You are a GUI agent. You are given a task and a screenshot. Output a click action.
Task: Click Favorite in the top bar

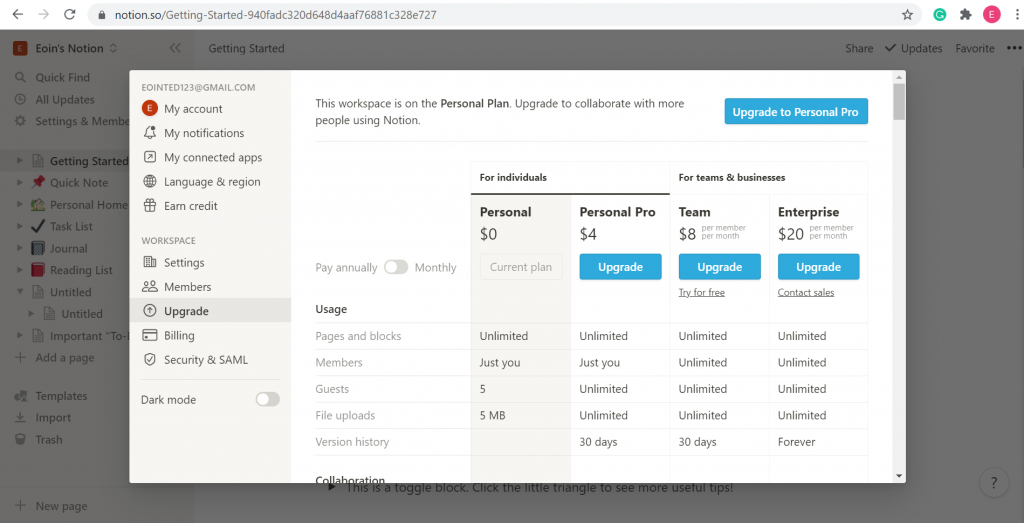coord(975,48)
